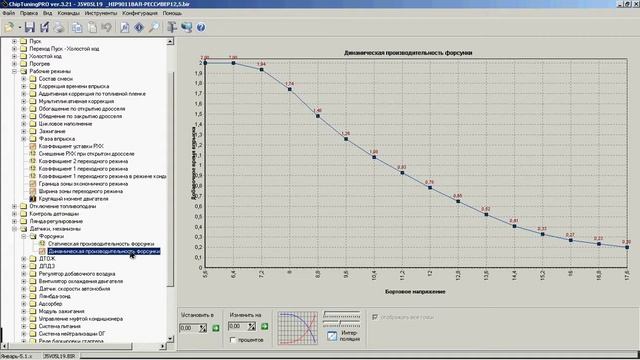This screenshot has width=640, height=360.
Task: Expand the Зажигание node
Action: point(24,131)
